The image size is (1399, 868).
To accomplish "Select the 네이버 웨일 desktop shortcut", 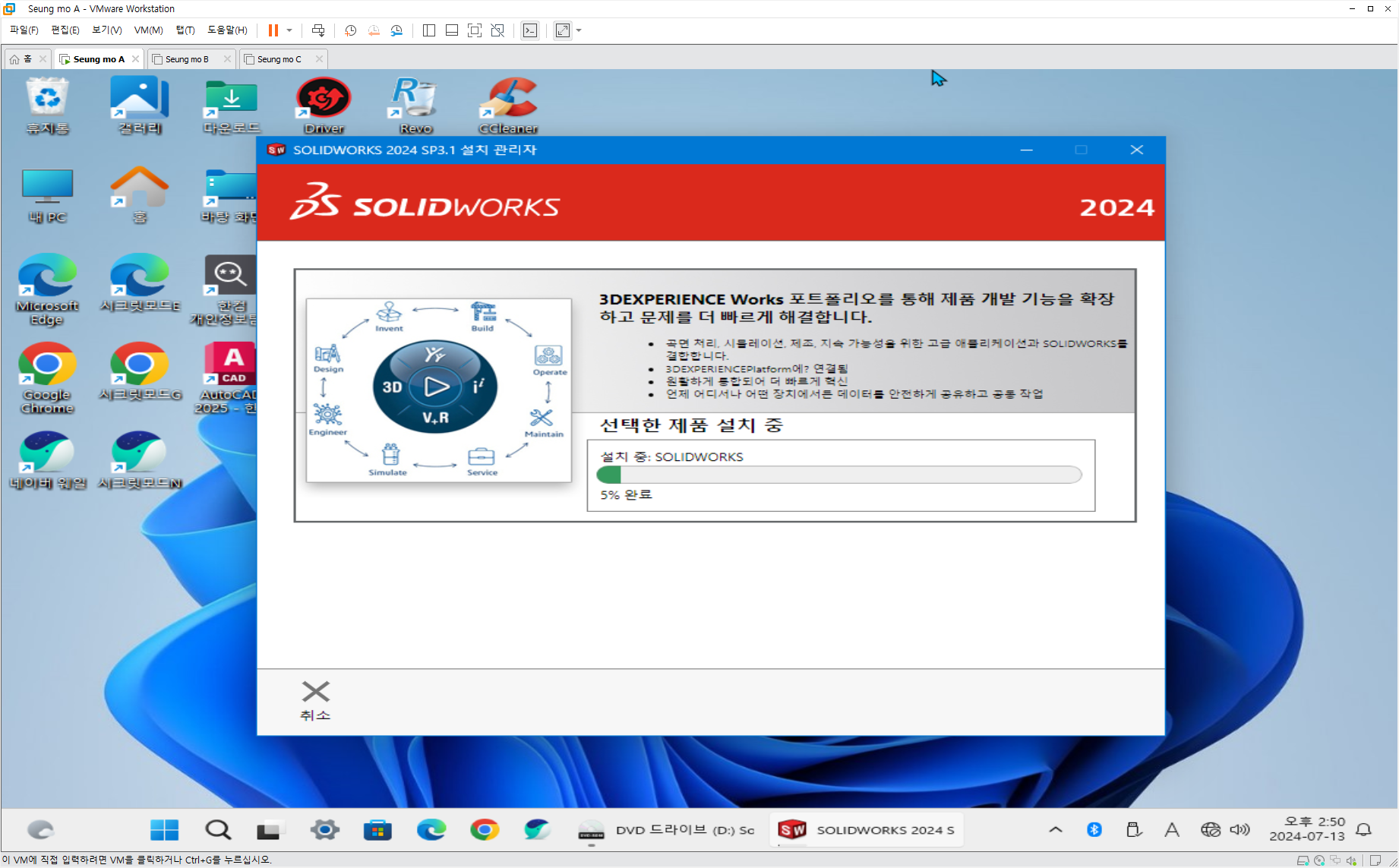I will click(x=48, y=461).
